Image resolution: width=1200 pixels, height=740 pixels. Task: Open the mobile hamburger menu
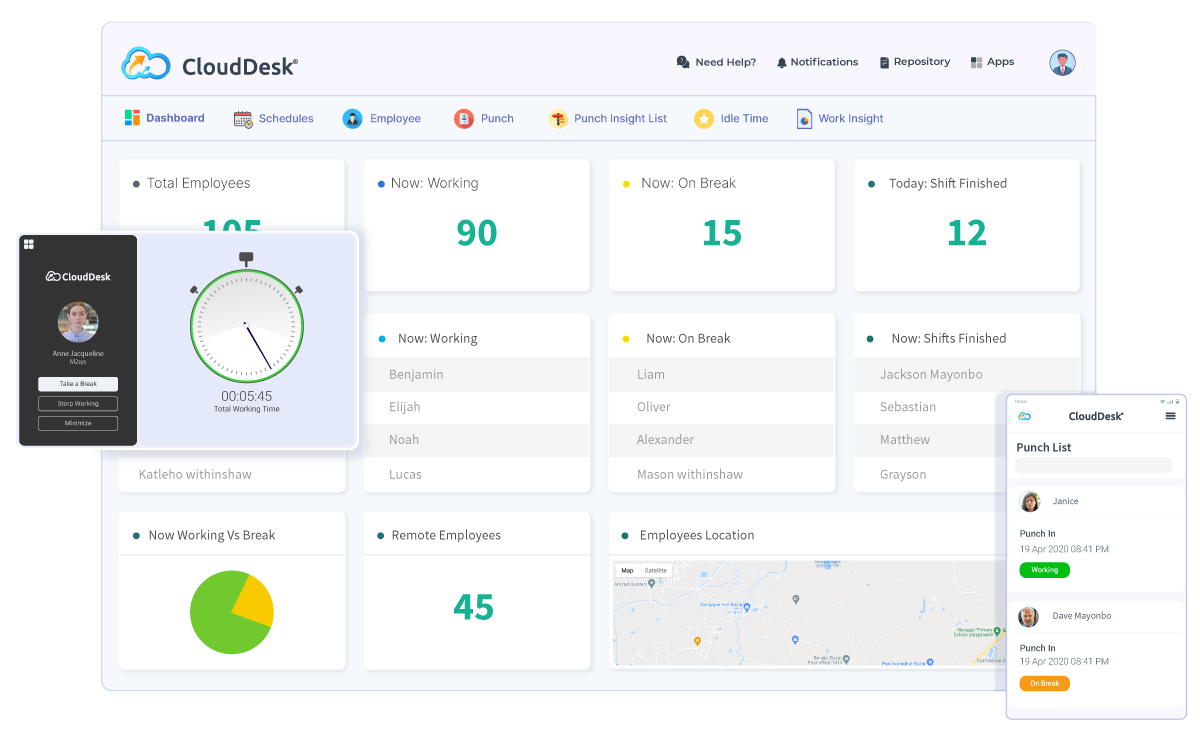coord(1171,416)
